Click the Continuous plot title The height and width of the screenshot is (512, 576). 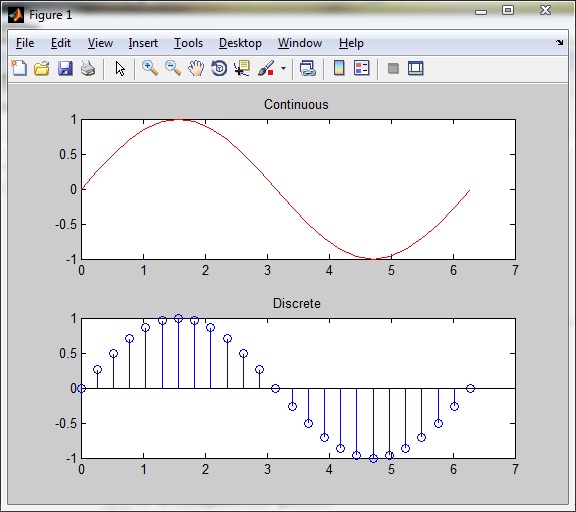click(296, 105)
